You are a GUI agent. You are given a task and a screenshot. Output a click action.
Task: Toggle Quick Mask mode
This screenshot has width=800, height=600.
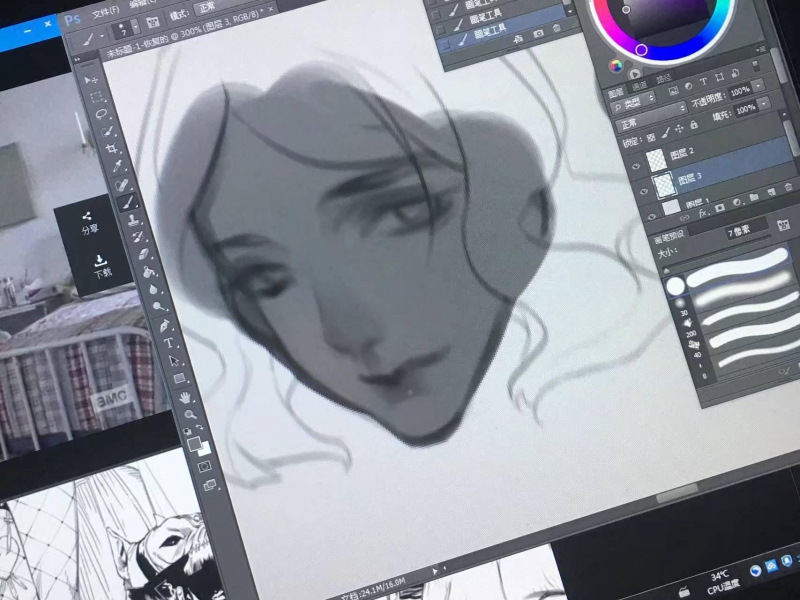click(x=205, y=466)
